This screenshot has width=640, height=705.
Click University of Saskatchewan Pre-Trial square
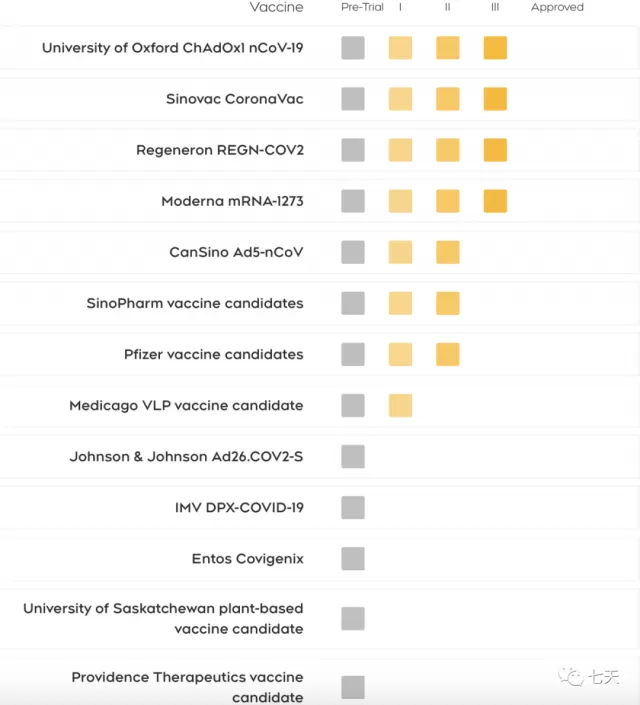353,618
